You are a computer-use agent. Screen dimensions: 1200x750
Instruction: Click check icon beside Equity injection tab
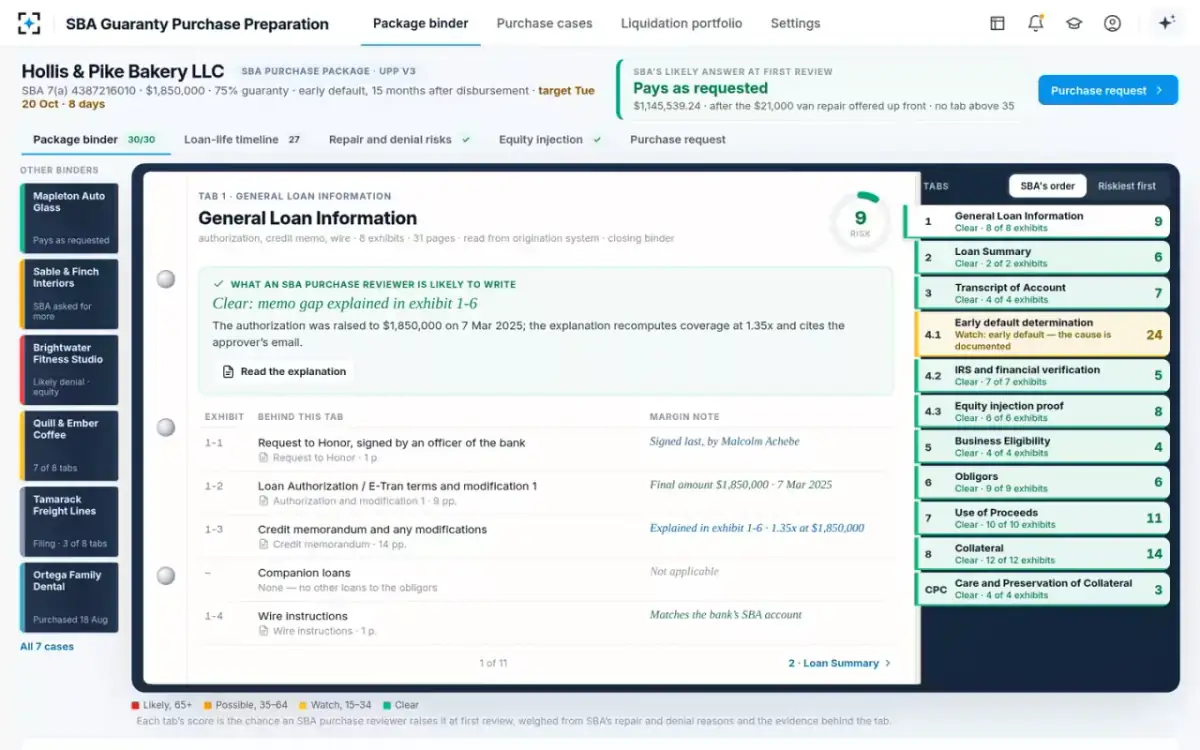(x=597, y=140)
